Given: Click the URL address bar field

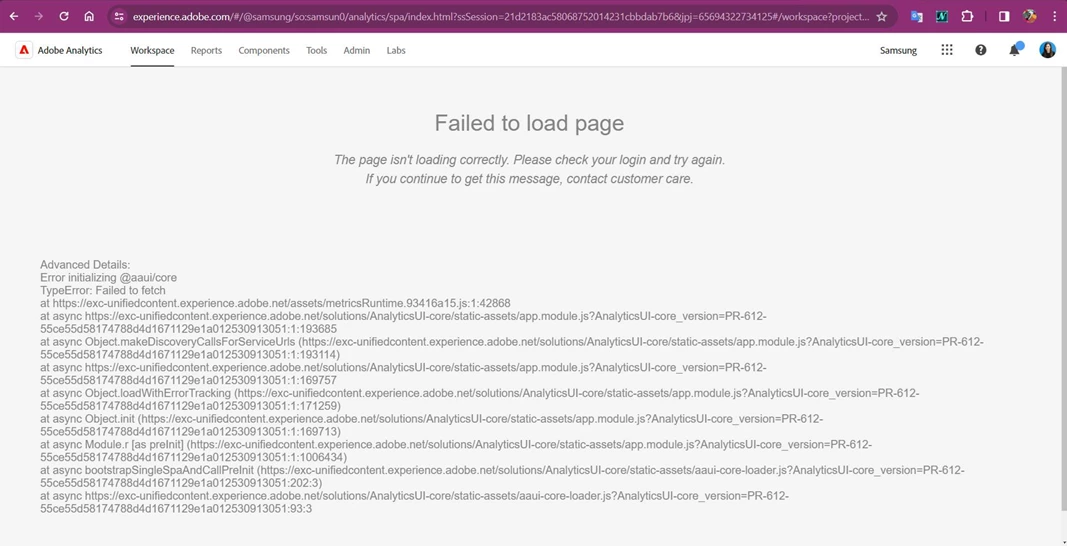Looking at the screenshot, I should coord(500,16).
